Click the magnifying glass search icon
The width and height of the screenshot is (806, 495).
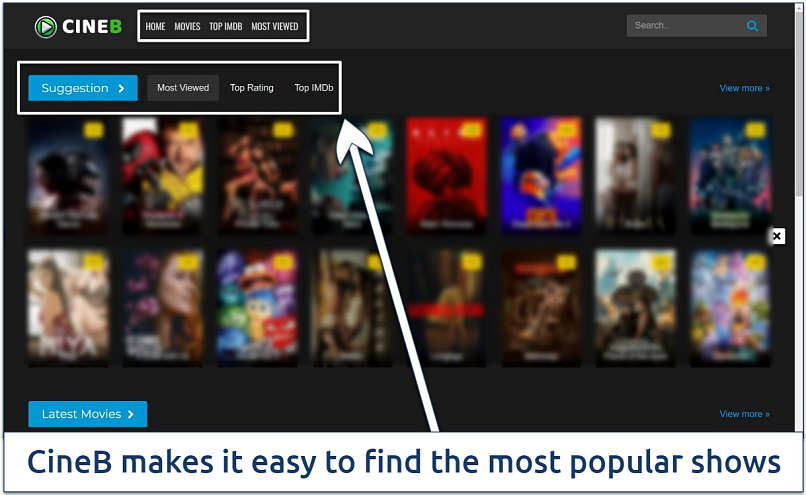[752, 26]
